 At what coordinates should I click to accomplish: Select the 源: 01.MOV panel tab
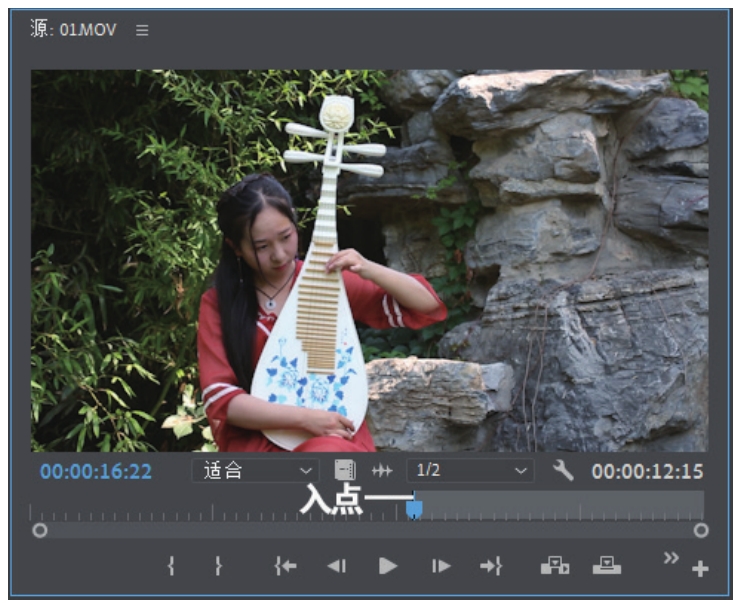tap(73, 30)
